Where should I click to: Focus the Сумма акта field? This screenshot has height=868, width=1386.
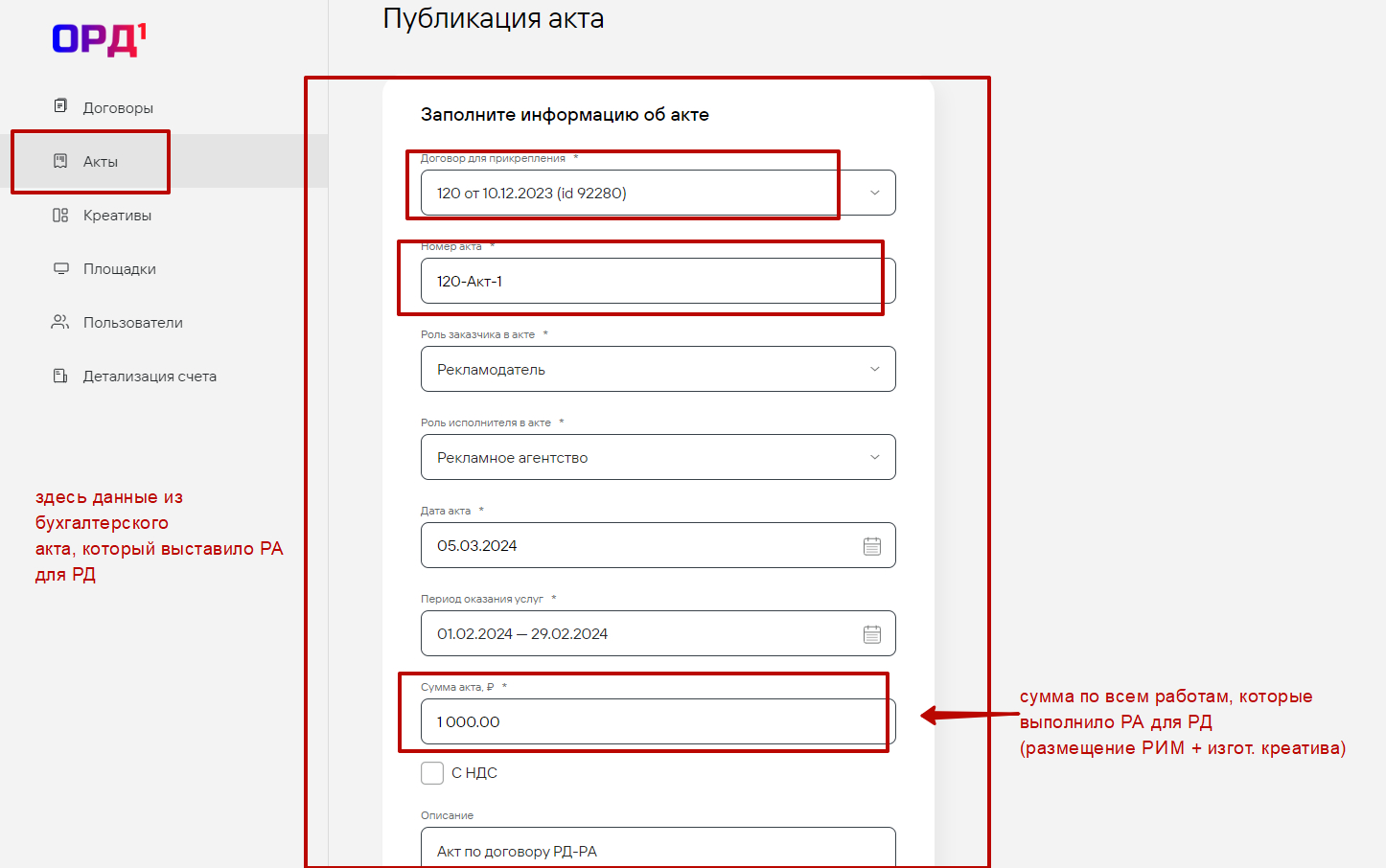pos(658,722)
